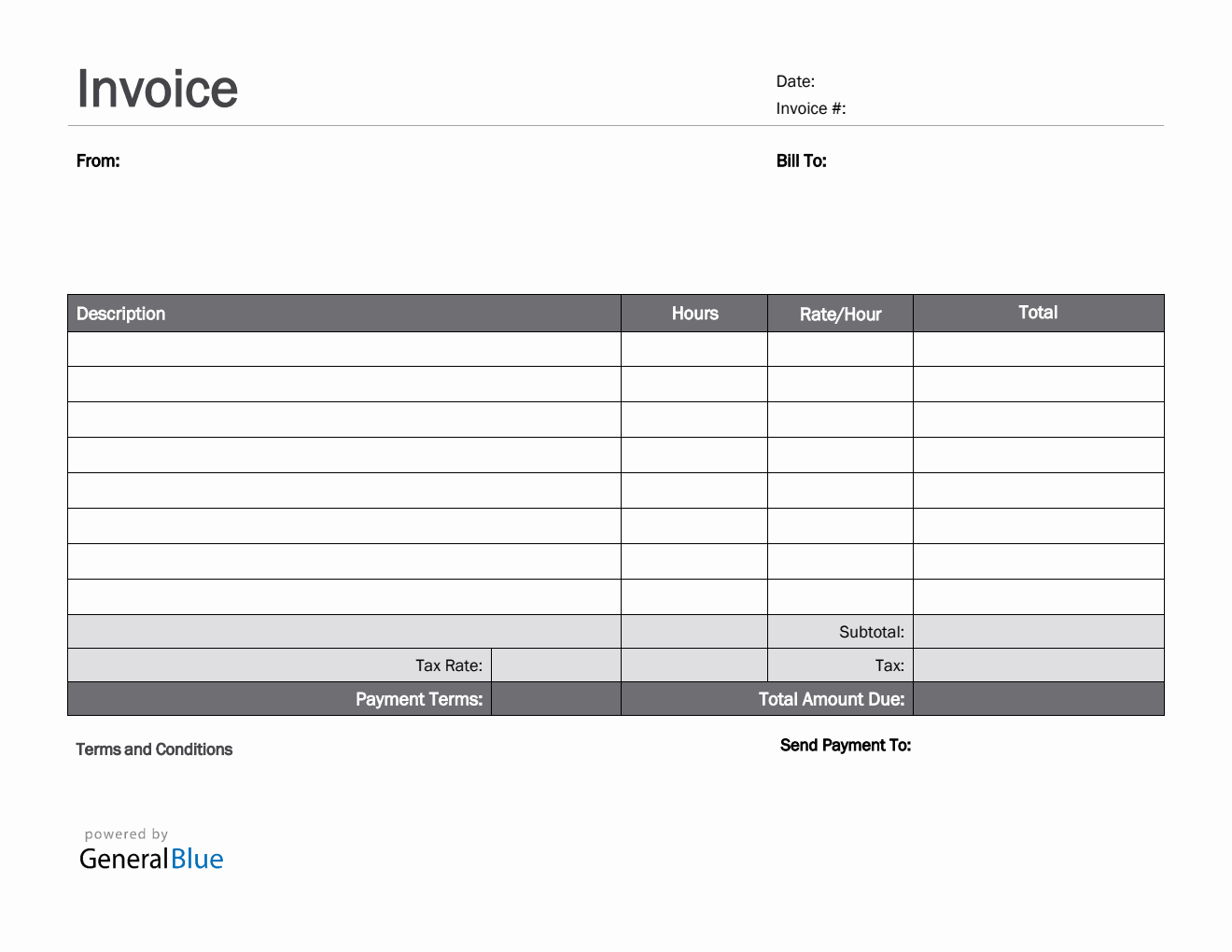Click the Total Amount Due value cell
The width and height of the screenshot is (1232, 952).
[x=1038, y=699]
